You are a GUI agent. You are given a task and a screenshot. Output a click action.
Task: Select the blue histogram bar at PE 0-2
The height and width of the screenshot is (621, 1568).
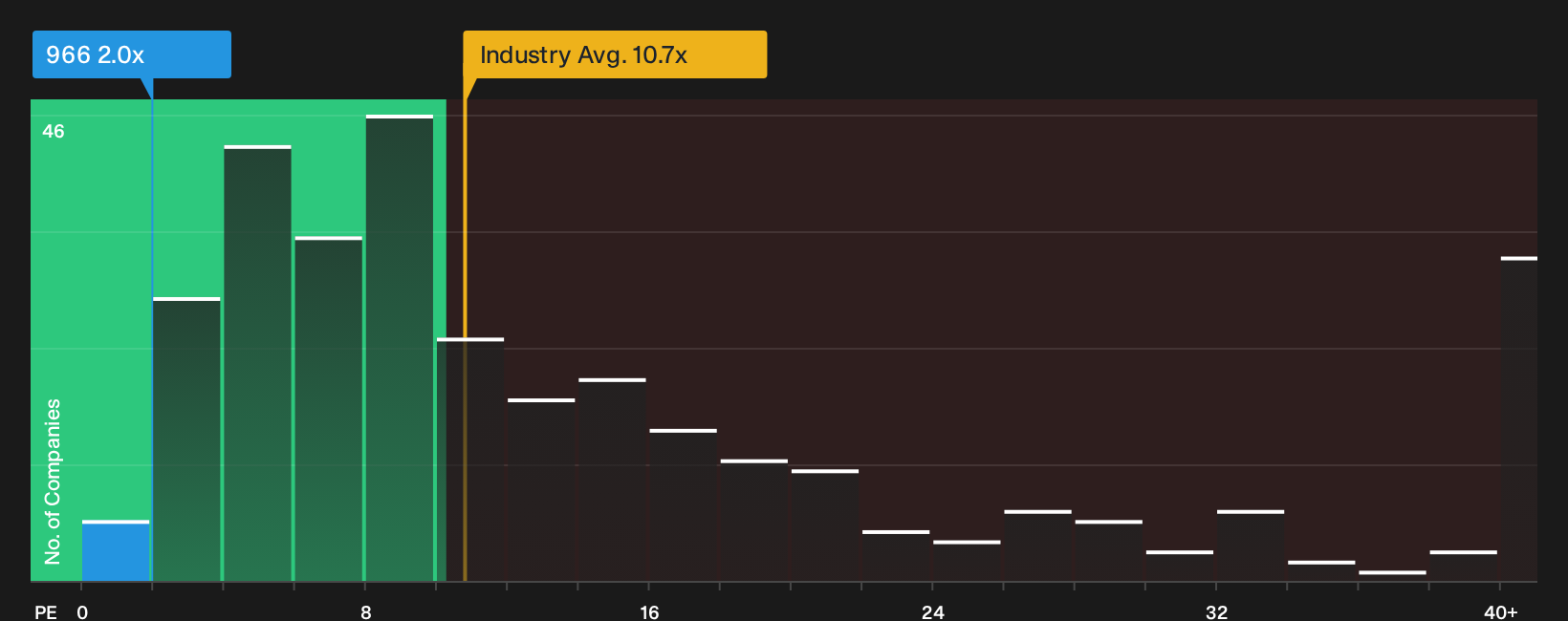point(116,551)
